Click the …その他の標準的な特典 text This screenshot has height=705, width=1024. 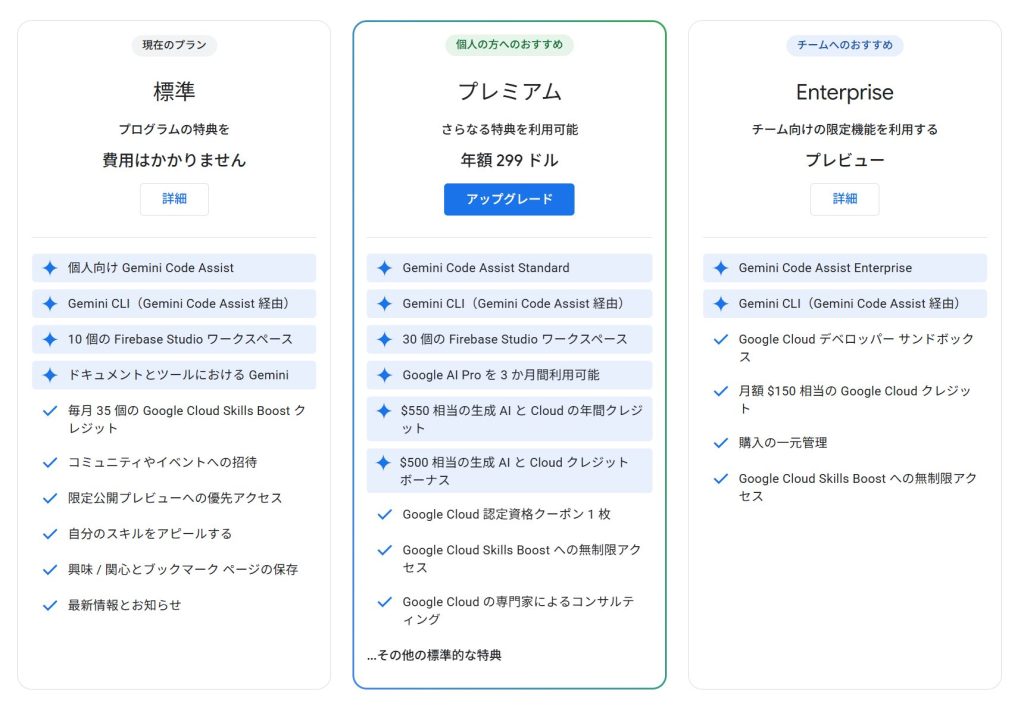click(434, 655)
